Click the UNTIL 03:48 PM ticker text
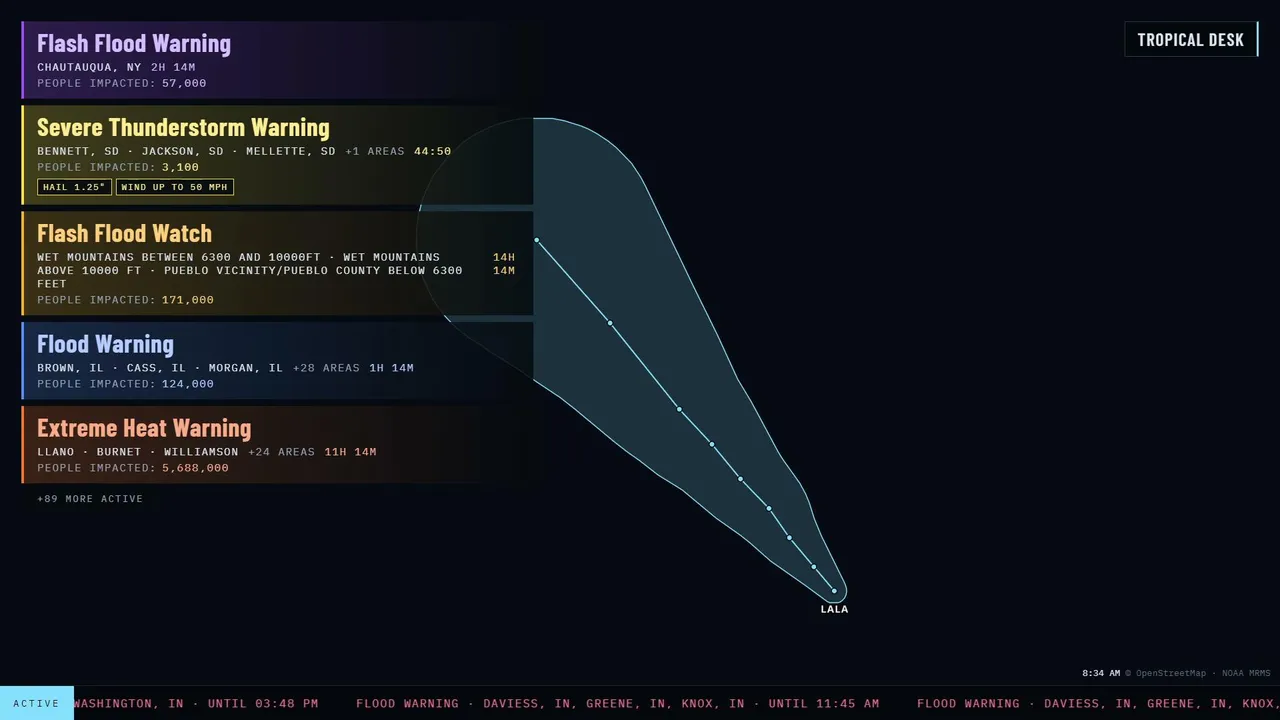 262,704
